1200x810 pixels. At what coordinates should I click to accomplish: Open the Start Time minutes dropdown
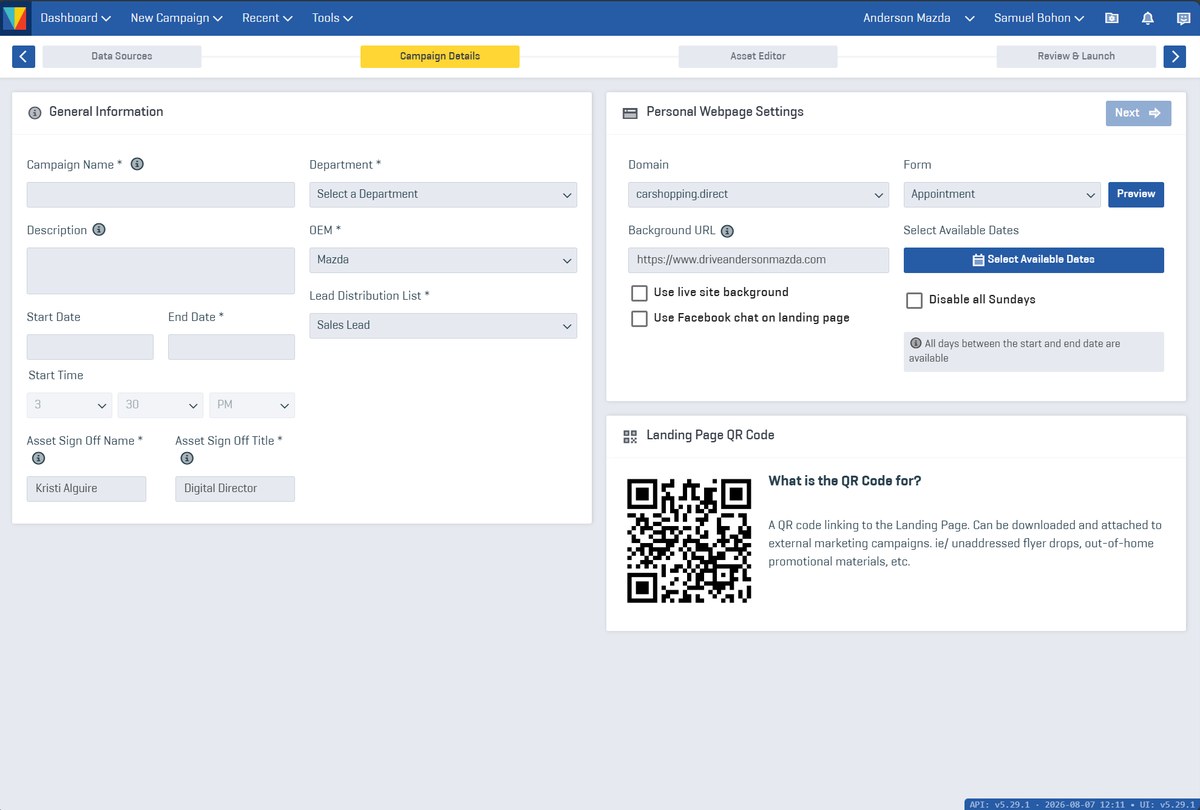[x=161, y=405]
